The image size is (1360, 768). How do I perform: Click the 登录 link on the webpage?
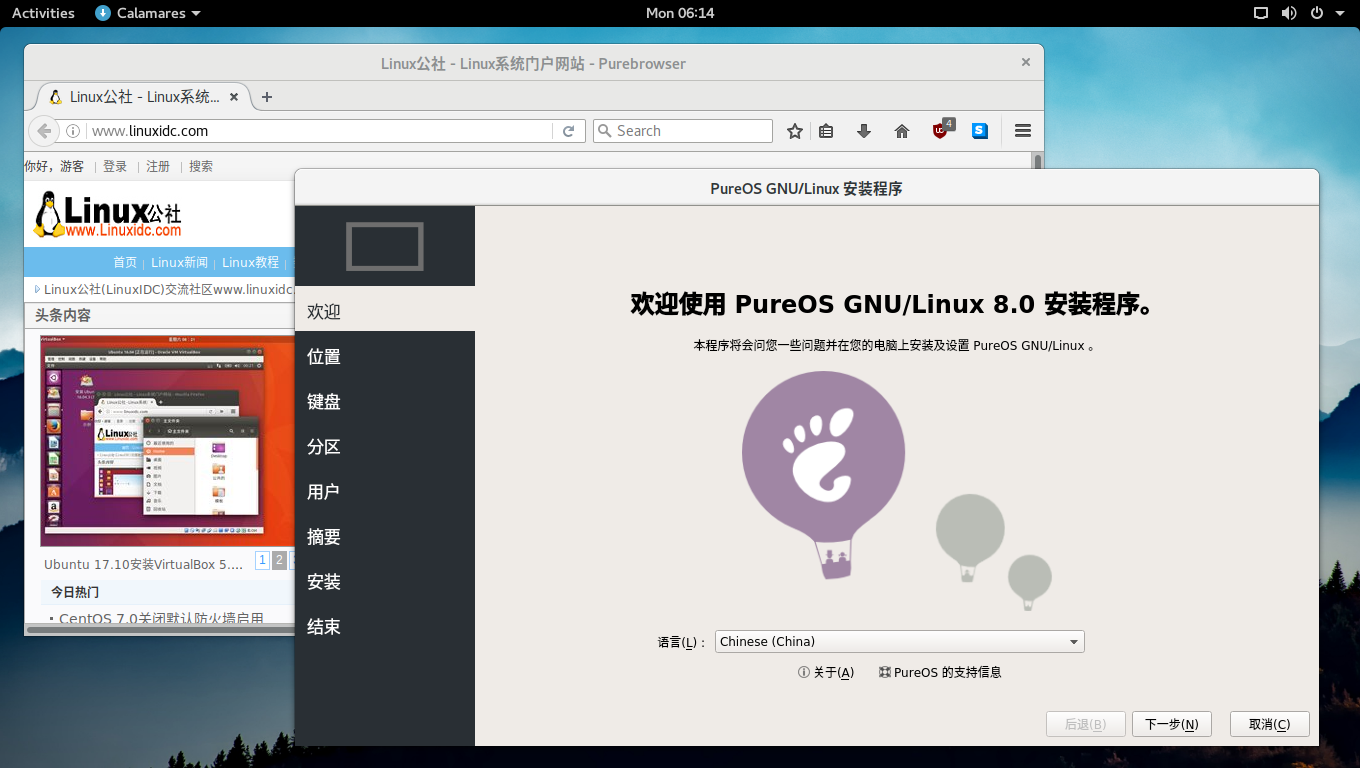(115, 167)
